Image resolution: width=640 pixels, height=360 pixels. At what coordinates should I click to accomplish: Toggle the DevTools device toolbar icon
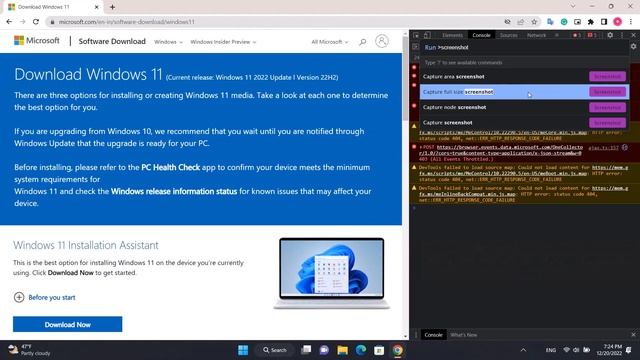[x=427, y=35]
